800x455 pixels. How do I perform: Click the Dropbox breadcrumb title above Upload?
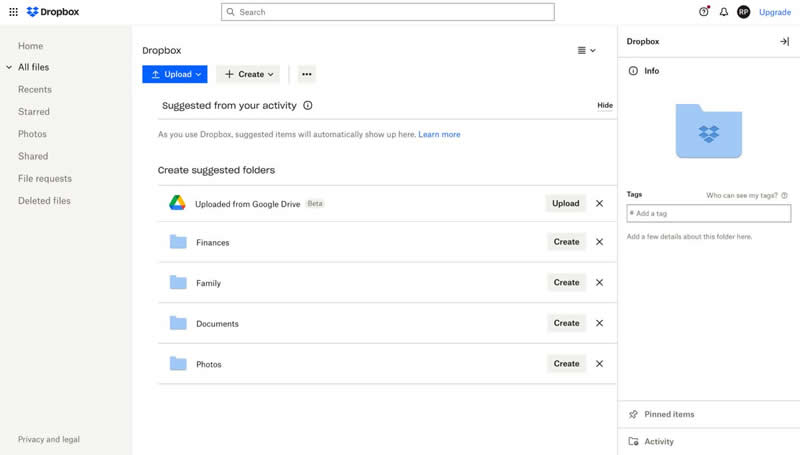tap(162, 50)
